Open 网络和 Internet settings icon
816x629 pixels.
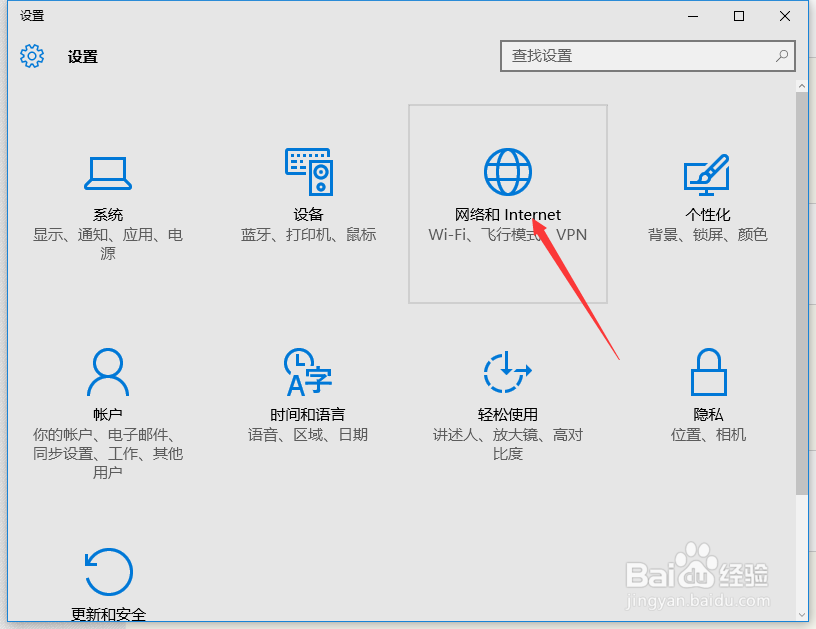click(x=507, y=170)
